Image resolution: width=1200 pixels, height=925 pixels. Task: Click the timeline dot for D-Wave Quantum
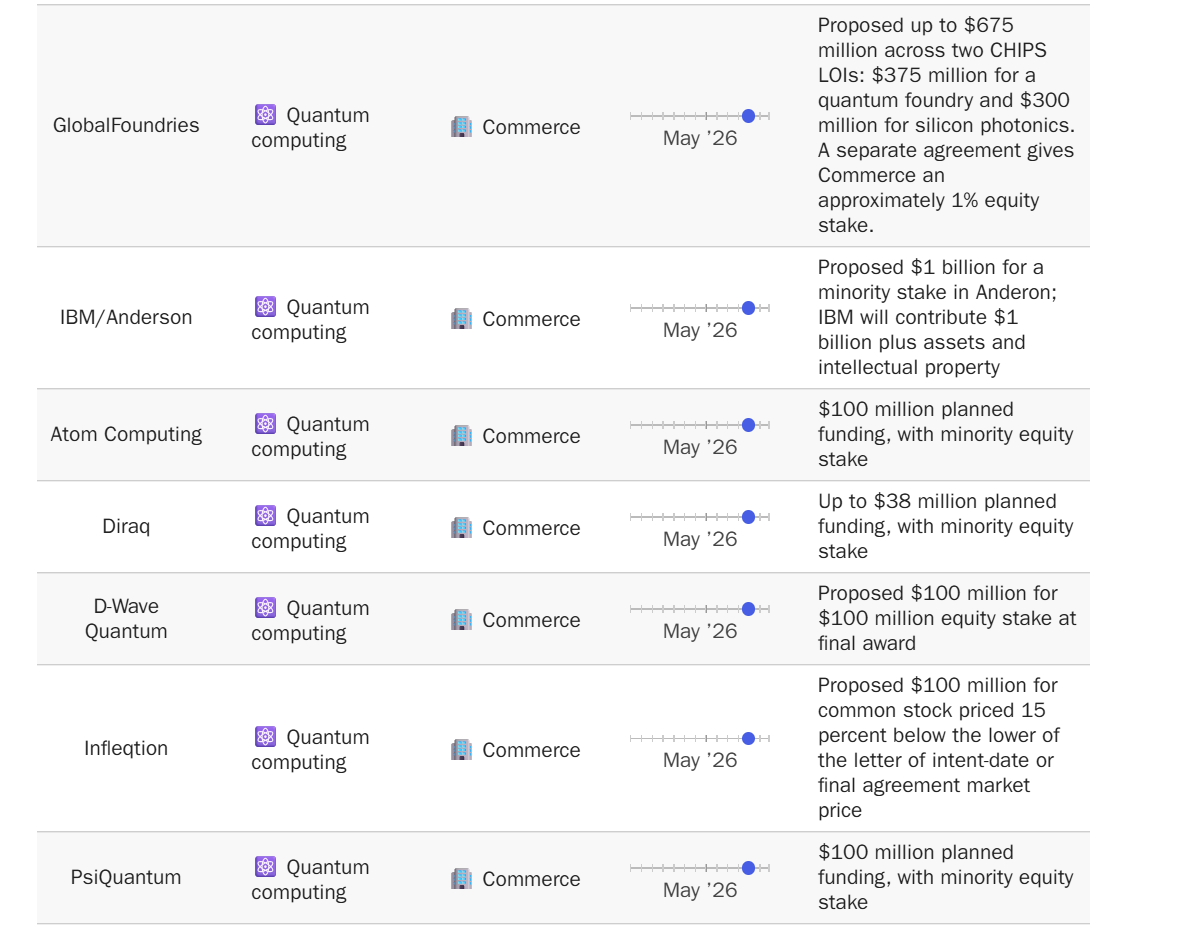point(748,609)
